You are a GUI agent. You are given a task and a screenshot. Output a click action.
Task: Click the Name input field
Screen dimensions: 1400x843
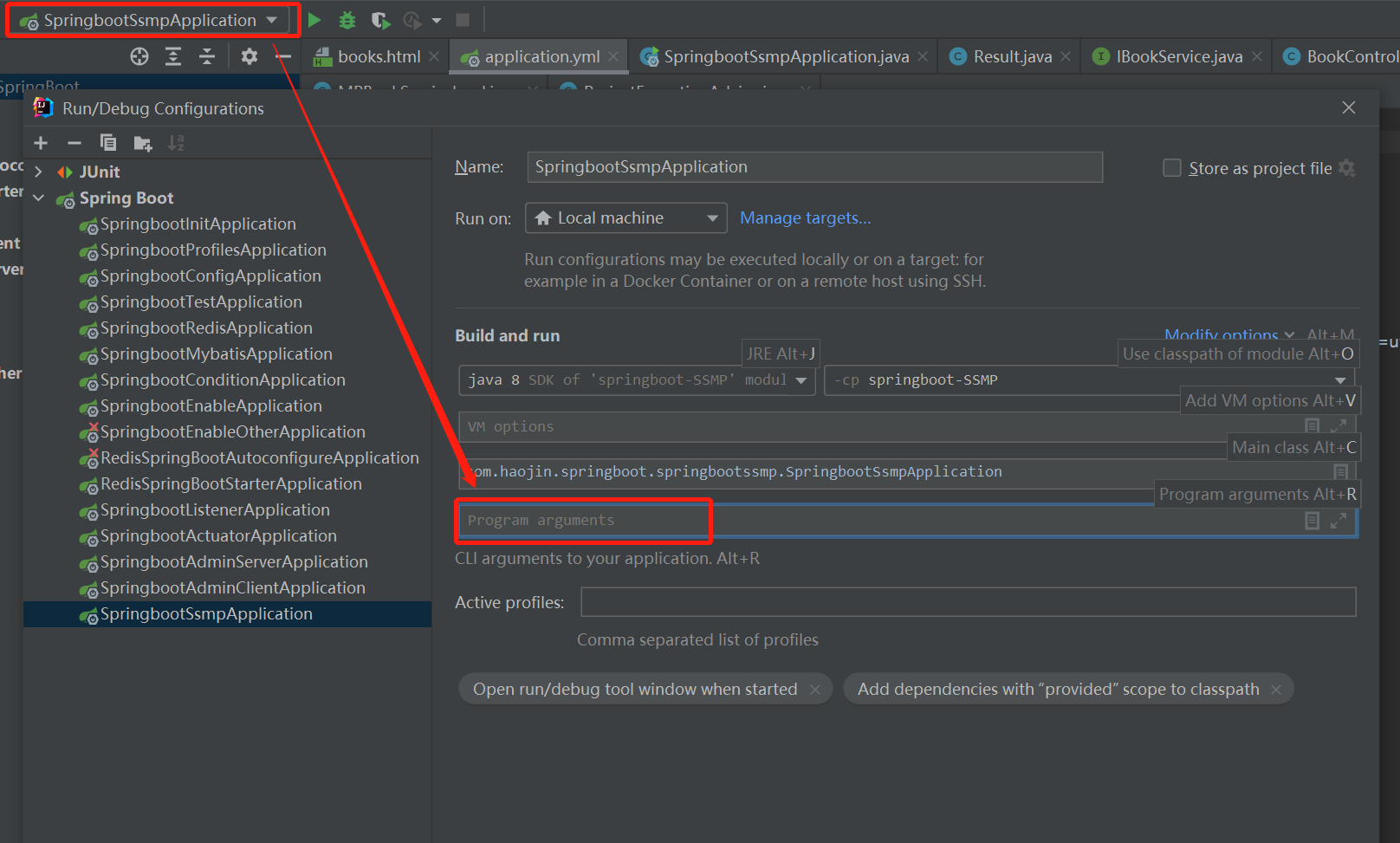point(814,167)
